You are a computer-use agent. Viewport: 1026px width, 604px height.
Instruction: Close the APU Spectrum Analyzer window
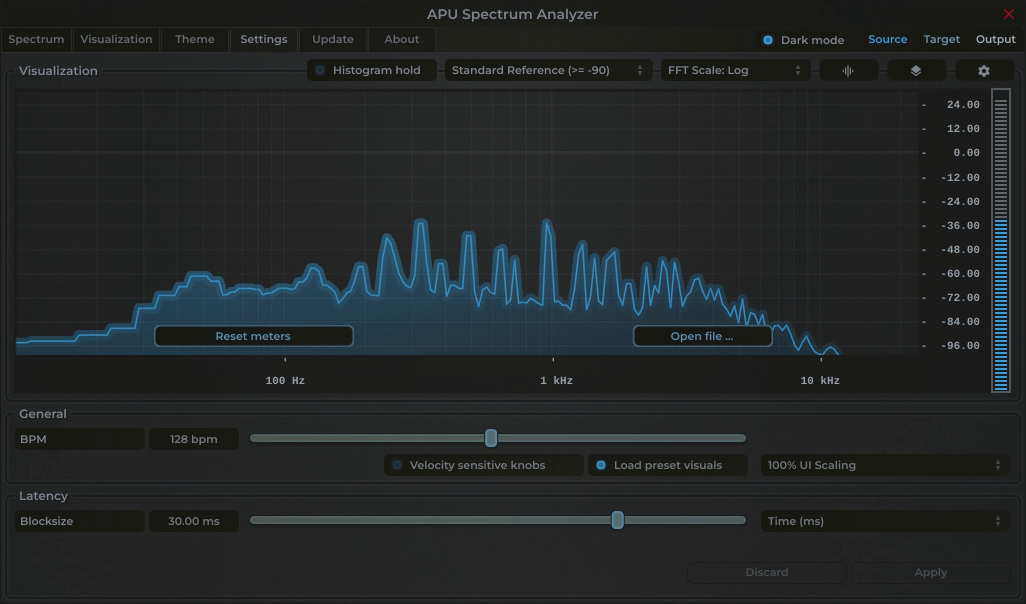tap(1008, 14)
